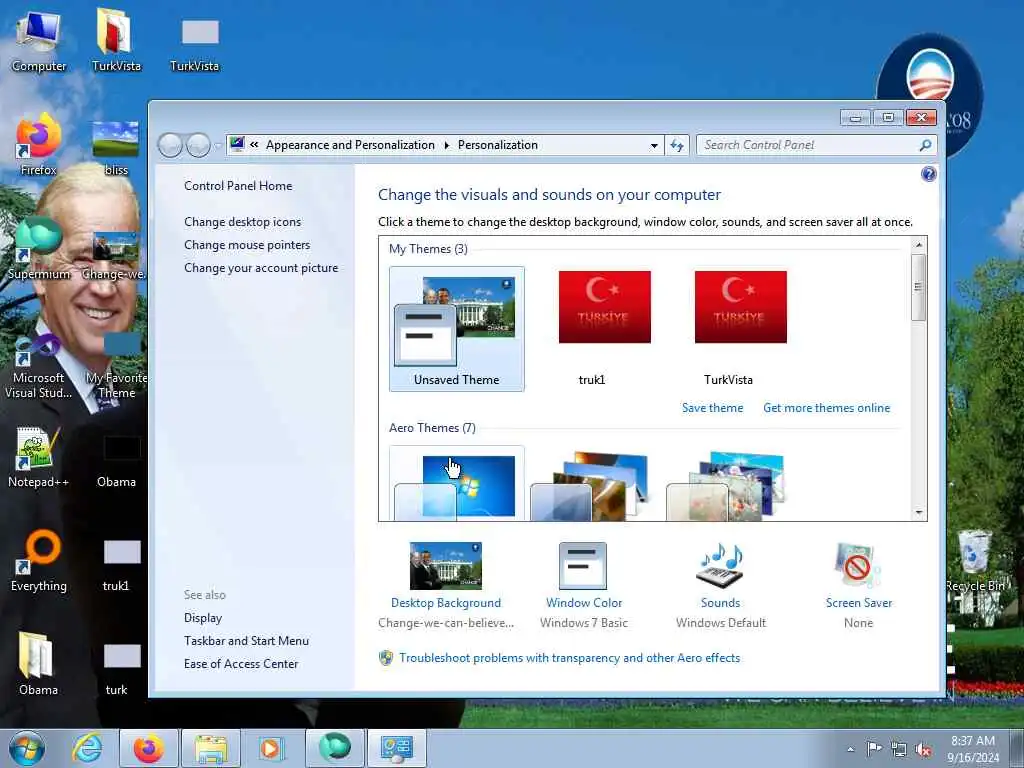This screenshot has height=768, width=1024.
Task: Select the My Favorite Theme desktop file
Action: click(118, 366)
